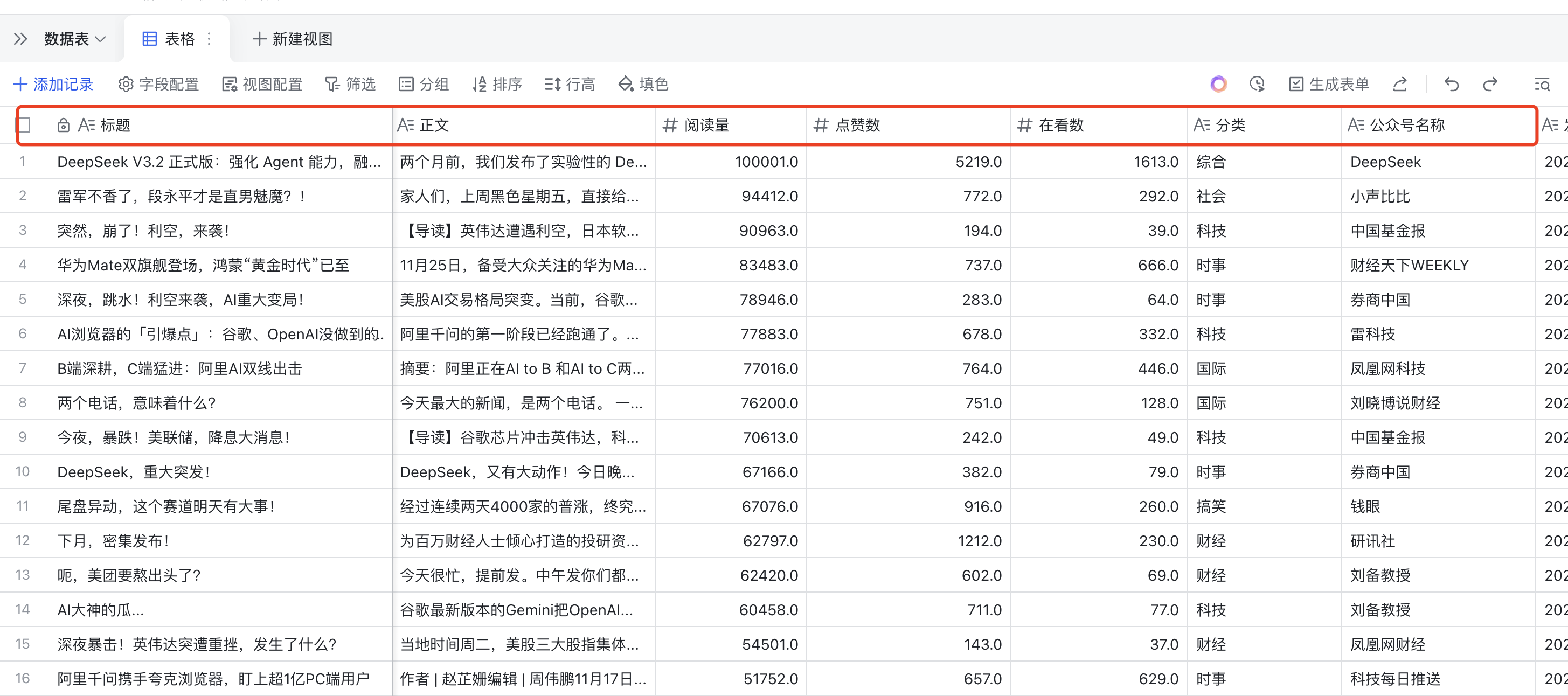1568x696 pixels.
Task: Switch to the 表格 view tab
Action: click(x=177, y=38)
